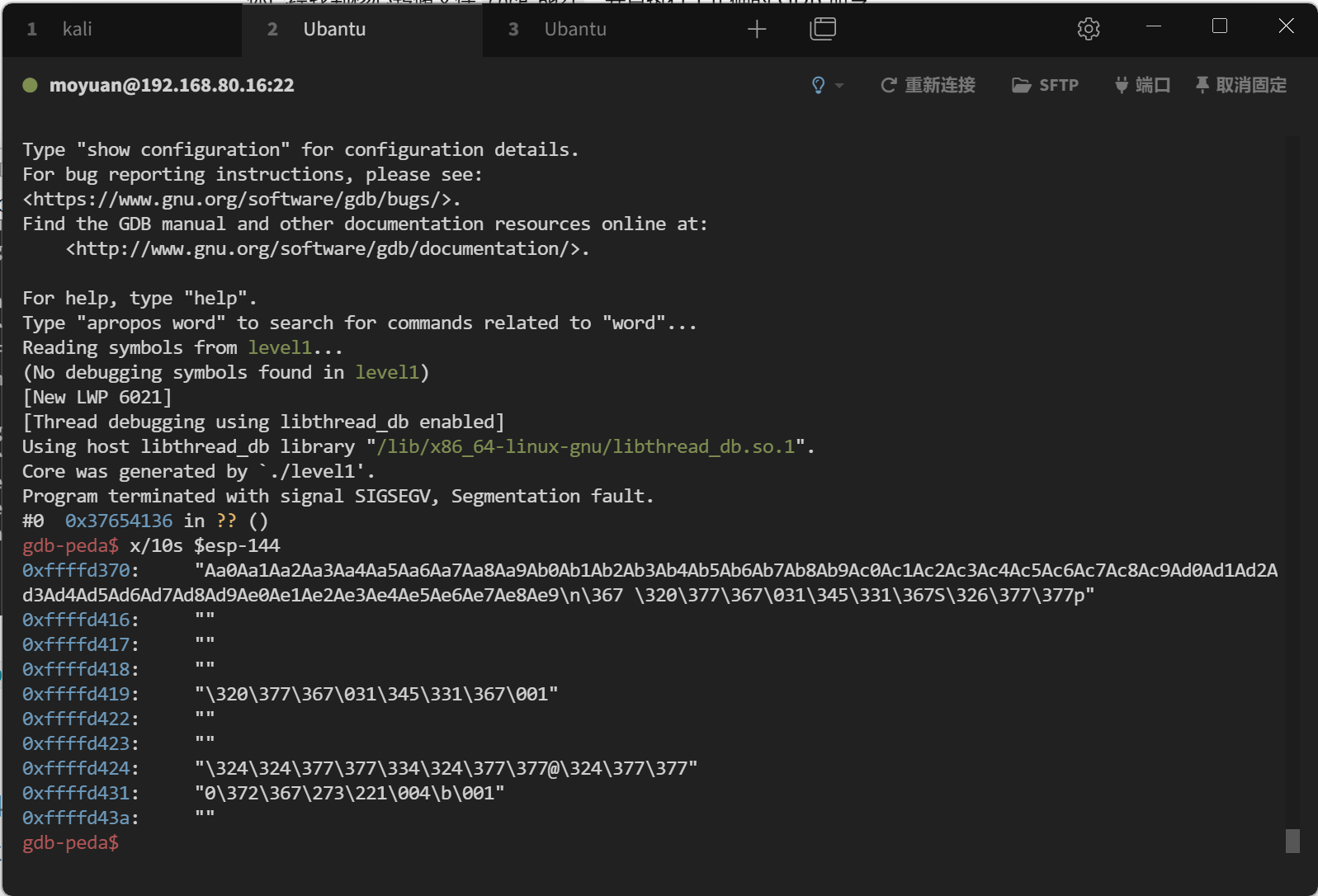Screen dimensions: 1318x896
Task: Click the lightbulb hints icon
Action: (x=818, y=85)
